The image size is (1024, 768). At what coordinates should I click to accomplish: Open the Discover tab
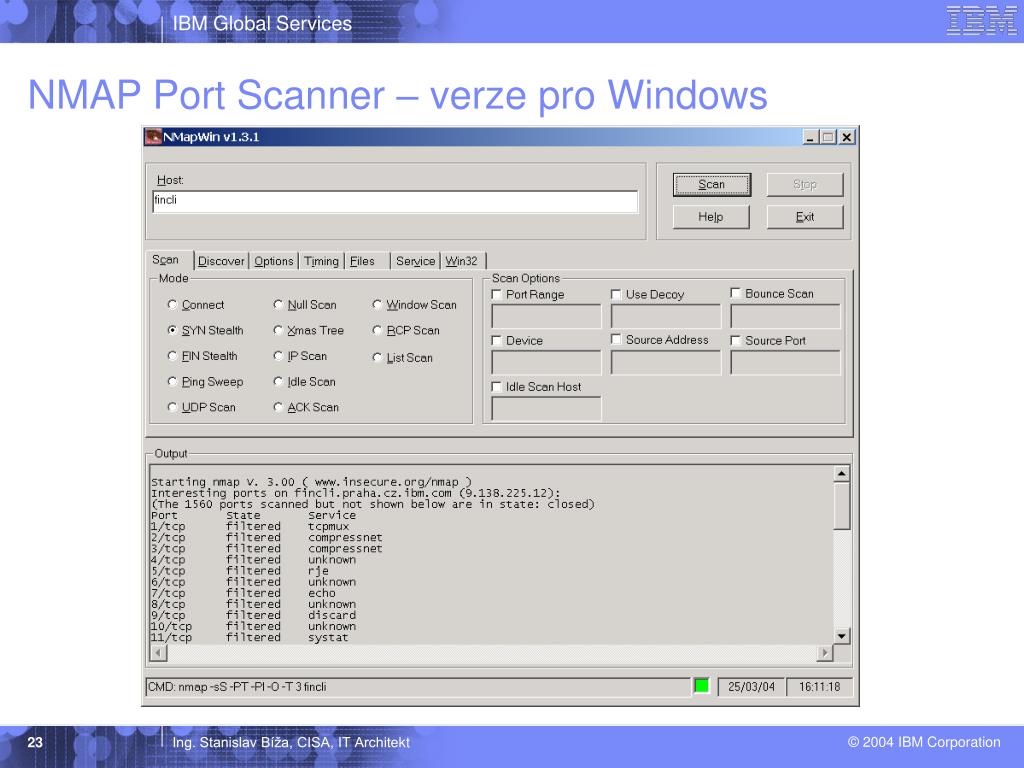[x=221, y=261]
